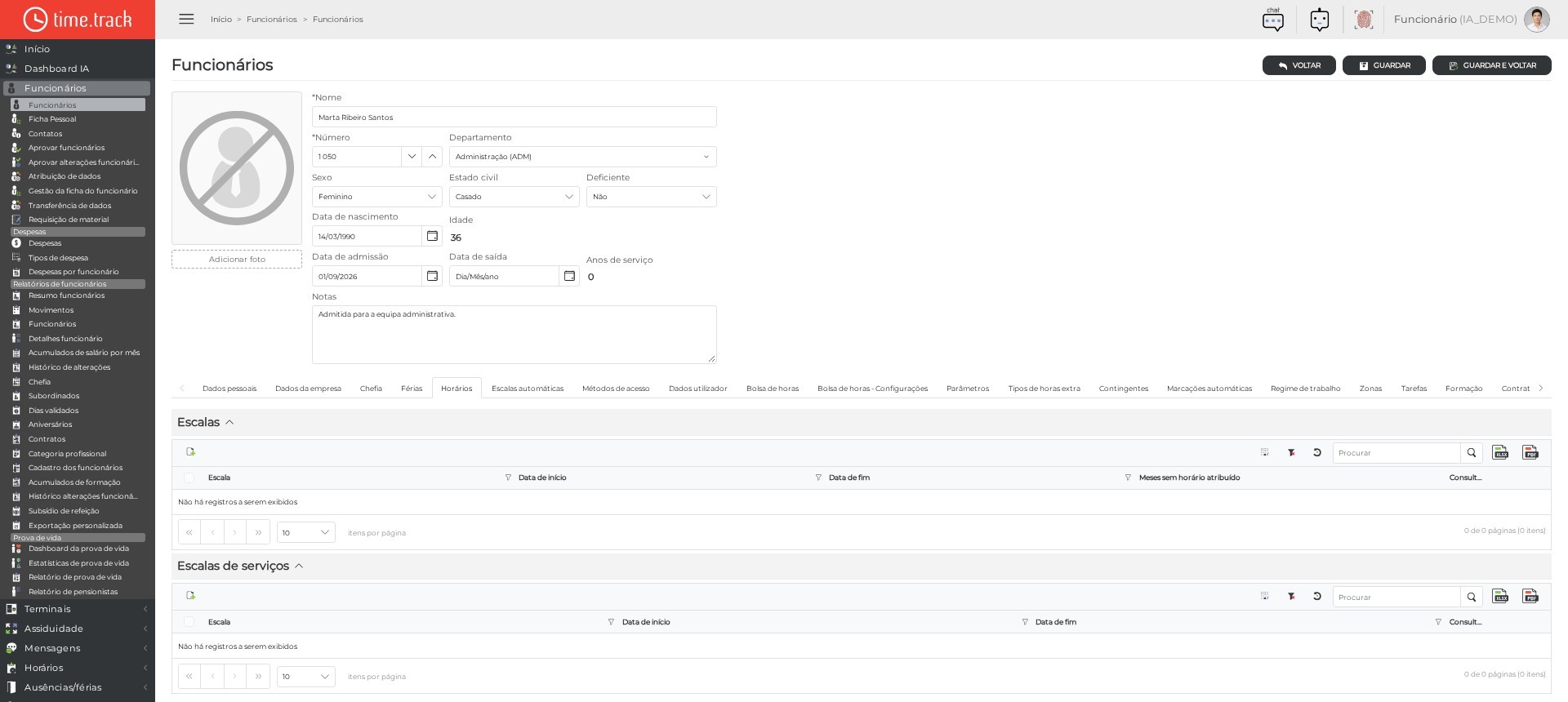Open the Sexo dropdown
This screenshot has height=702, width=1568.
coord(376,197)
